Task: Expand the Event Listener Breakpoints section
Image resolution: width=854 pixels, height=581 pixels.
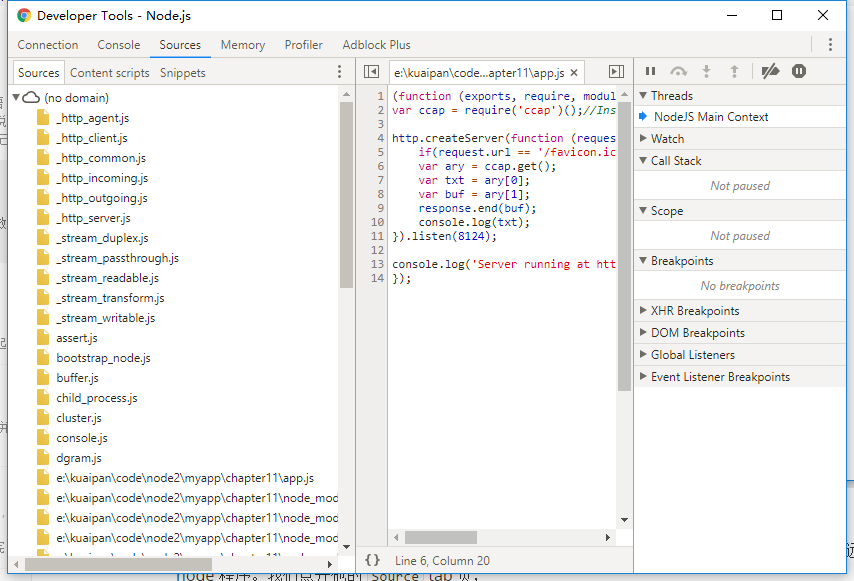Action: click(x=643, y=377)
